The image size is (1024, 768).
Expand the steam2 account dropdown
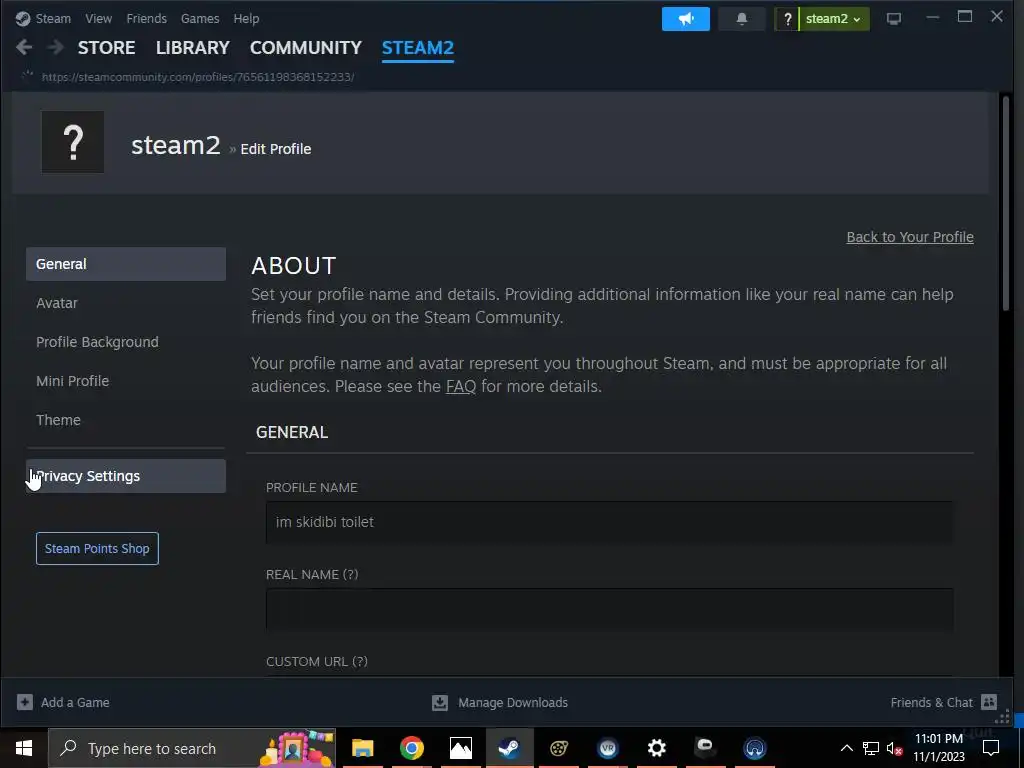833,18
